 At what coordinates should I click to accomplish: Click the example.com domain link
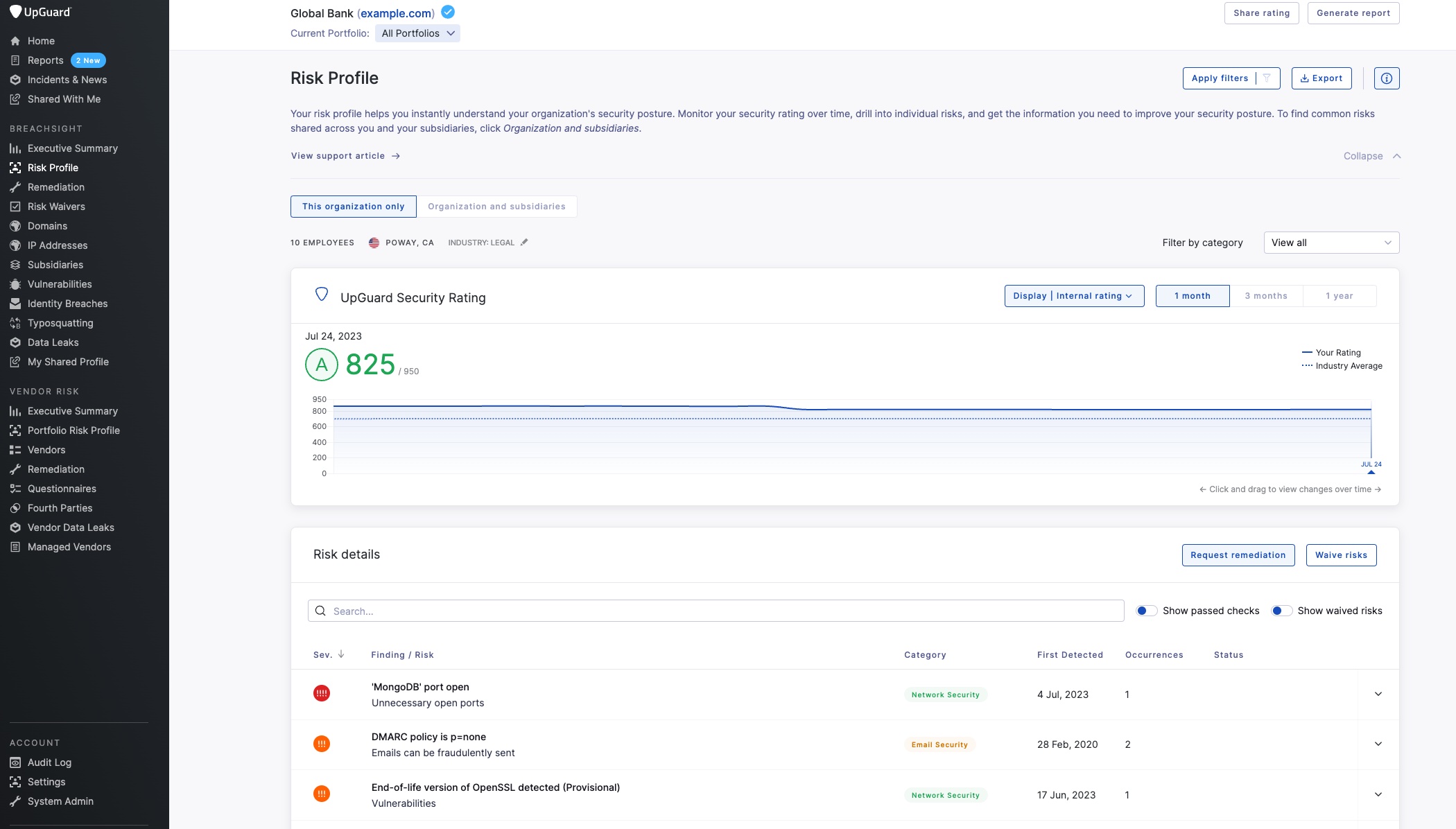(396, 13)
